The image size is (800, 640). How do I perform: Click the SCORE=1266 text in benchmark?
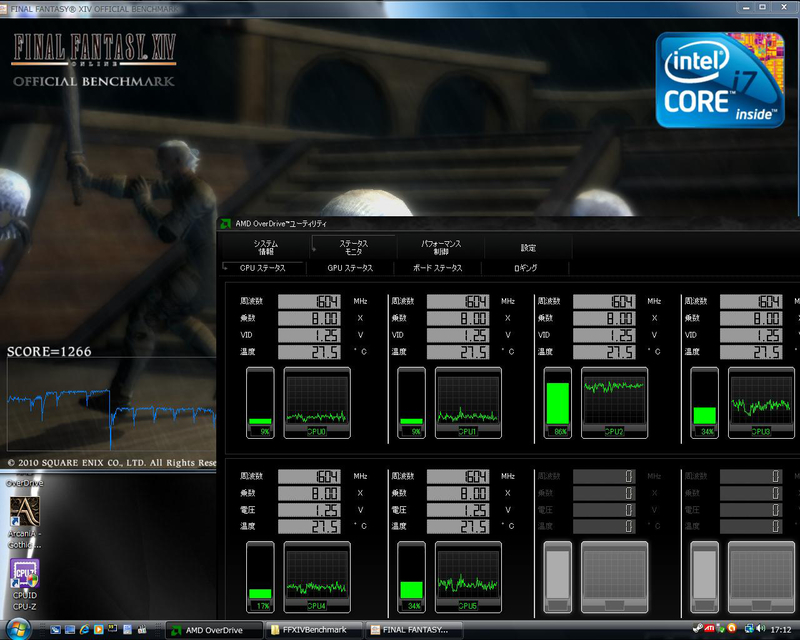click(x=49, y=352)
